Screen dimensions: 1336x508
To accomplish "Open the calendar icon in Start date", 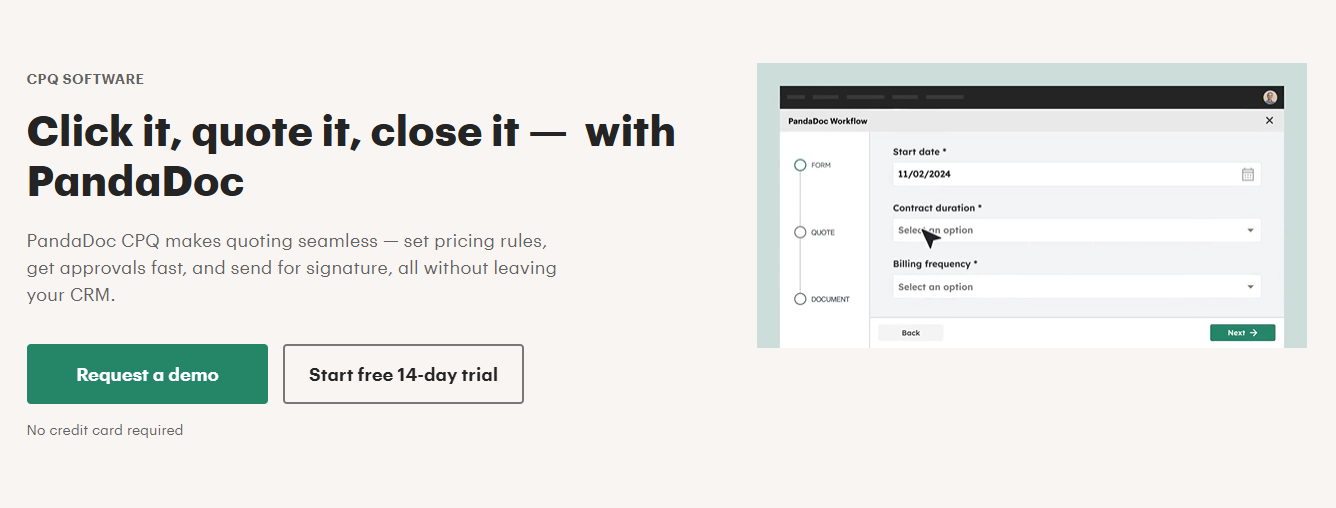I will coord(1247,174).
